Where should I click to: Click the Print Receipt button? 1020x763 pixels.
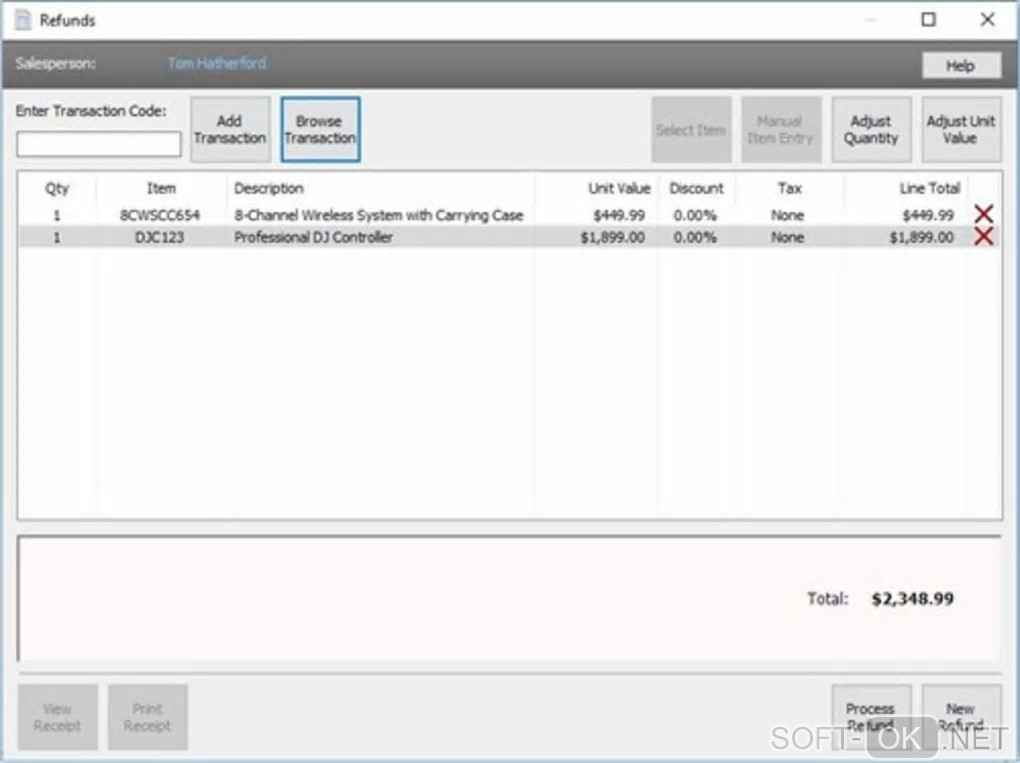coord(148,717)
